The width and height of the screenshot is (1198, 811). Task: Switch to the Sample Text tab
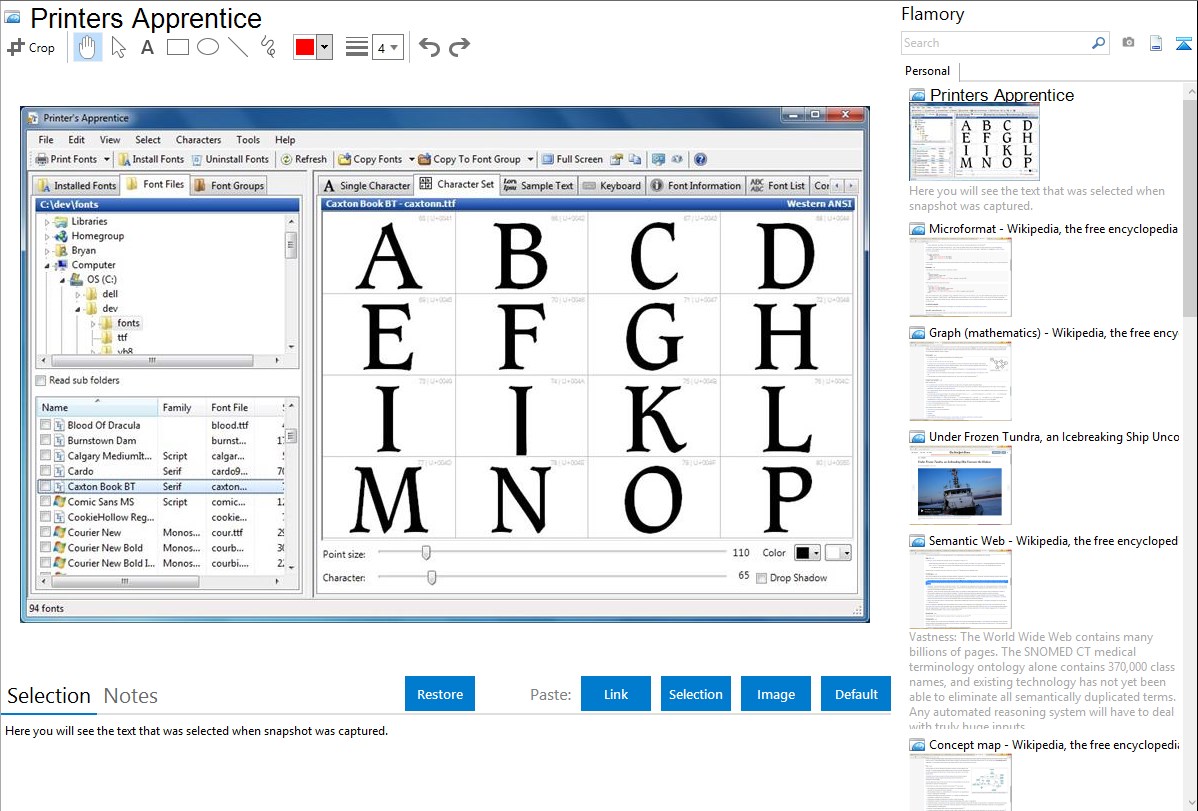(x=539, y=185)
